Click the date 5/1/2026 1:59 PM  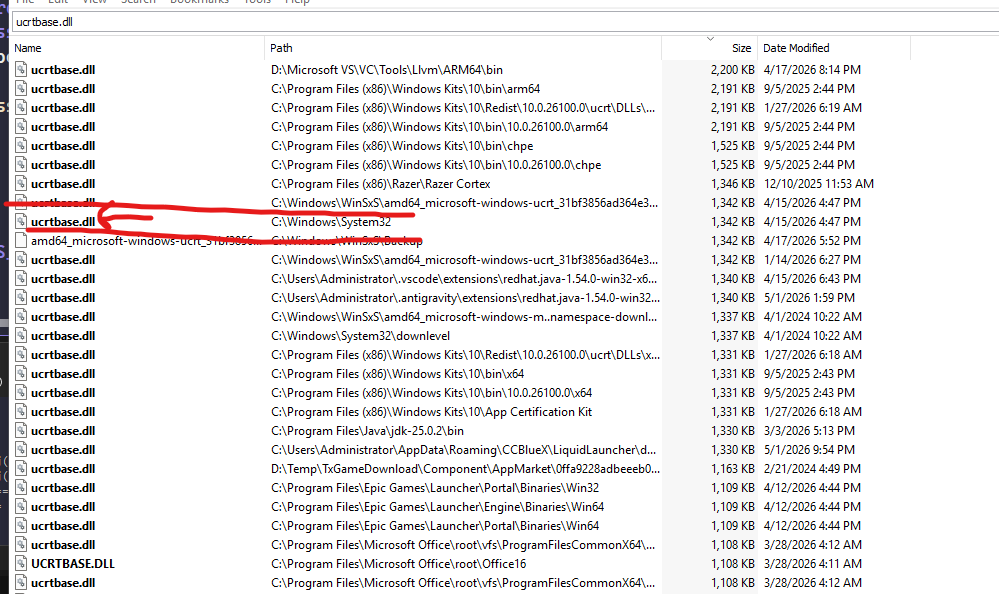coord(809,298)
